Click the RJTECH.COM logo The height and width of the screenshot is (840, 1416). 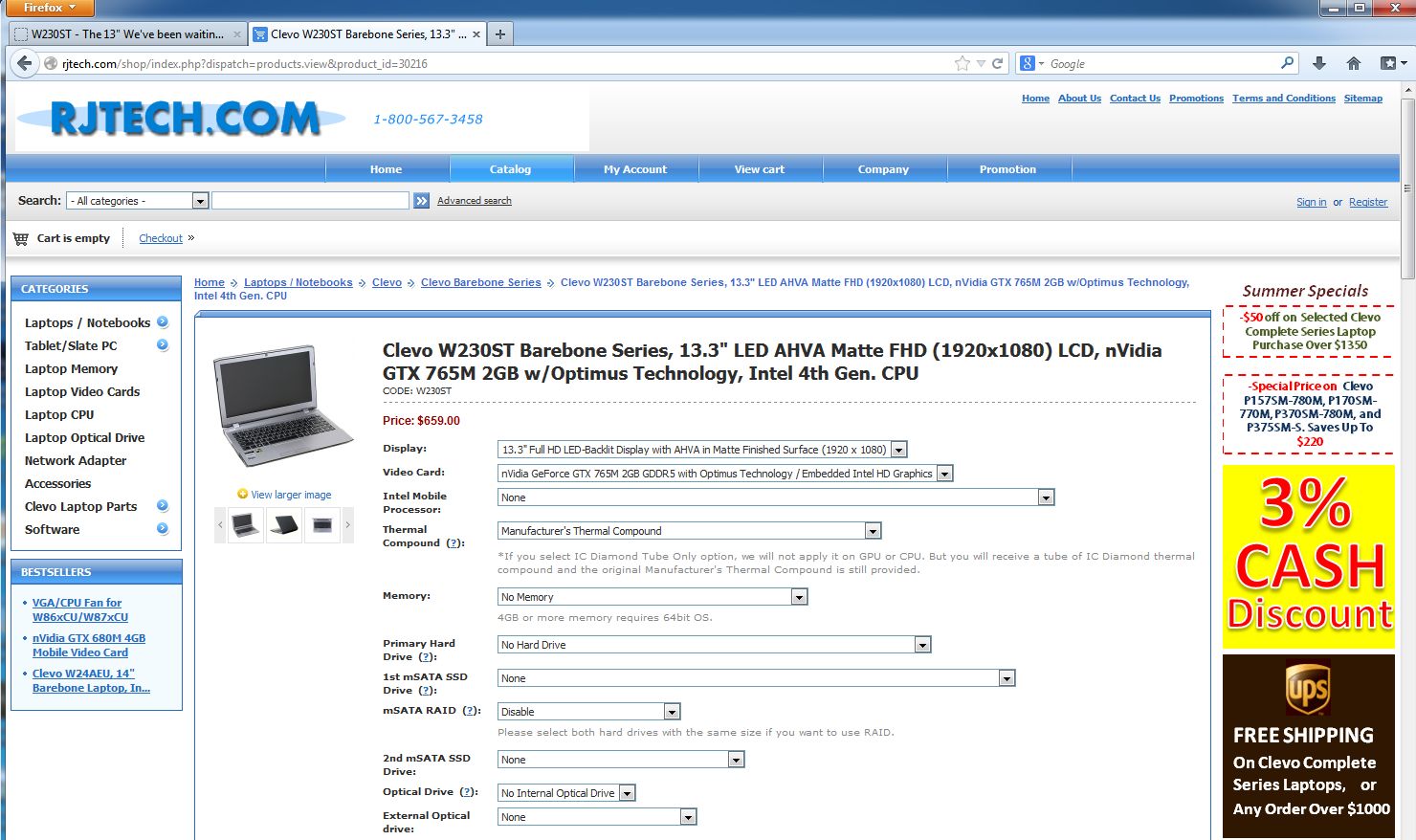pos(185,119)
